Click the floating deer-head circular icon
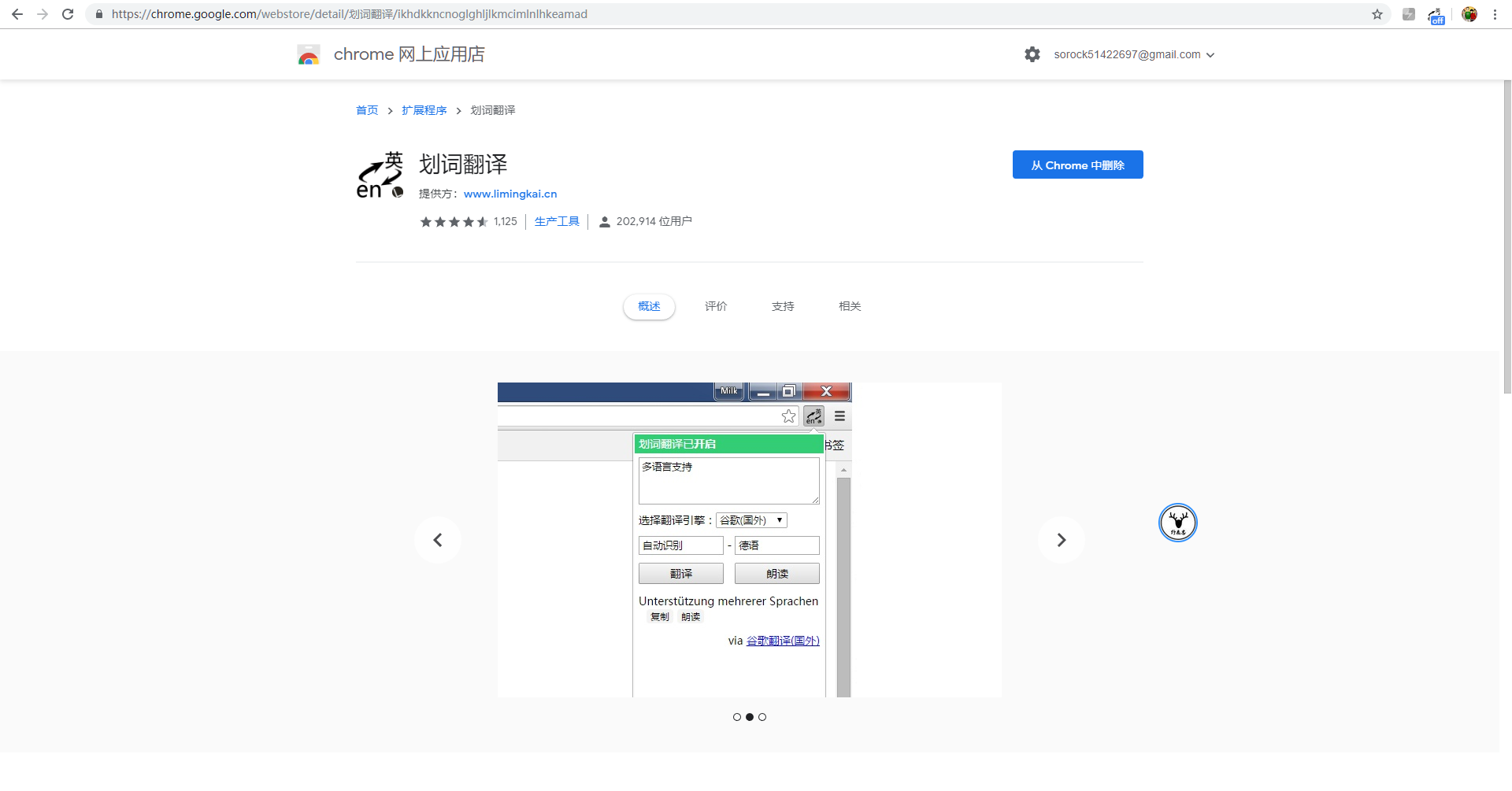The height and width of the screenshot is (791, 1512). [1178, 523]
